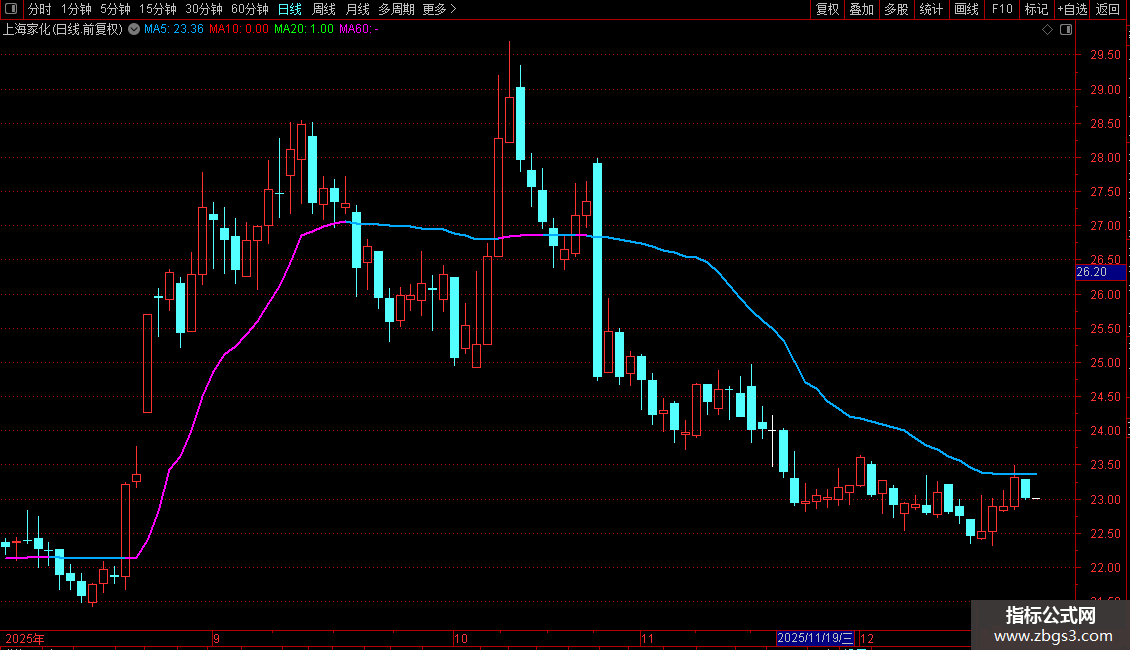Switch to 月线 monthly chart
This screenshot has height=650, width=1130.
click(x=357, y=9)
